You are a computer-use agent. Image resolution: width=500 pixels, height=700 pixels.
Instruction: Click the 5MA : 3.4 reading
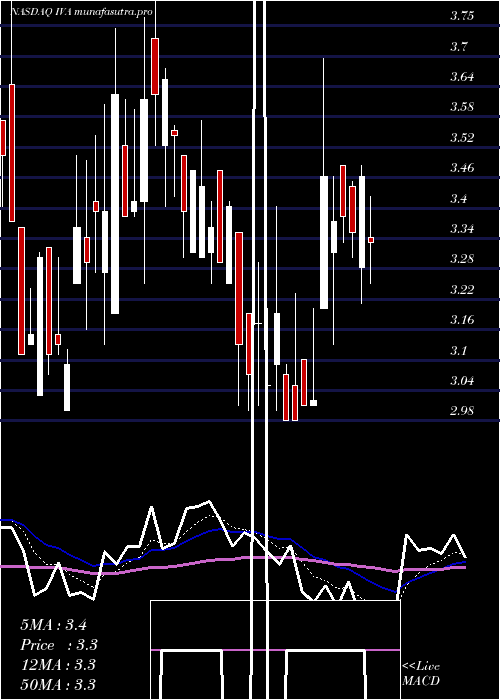53,625
